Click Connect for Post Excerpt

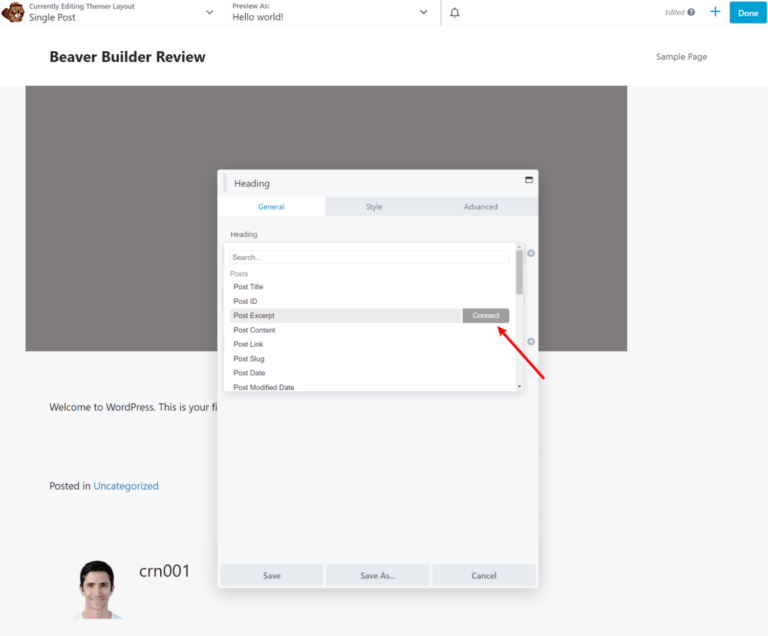(x=486, y=316)
